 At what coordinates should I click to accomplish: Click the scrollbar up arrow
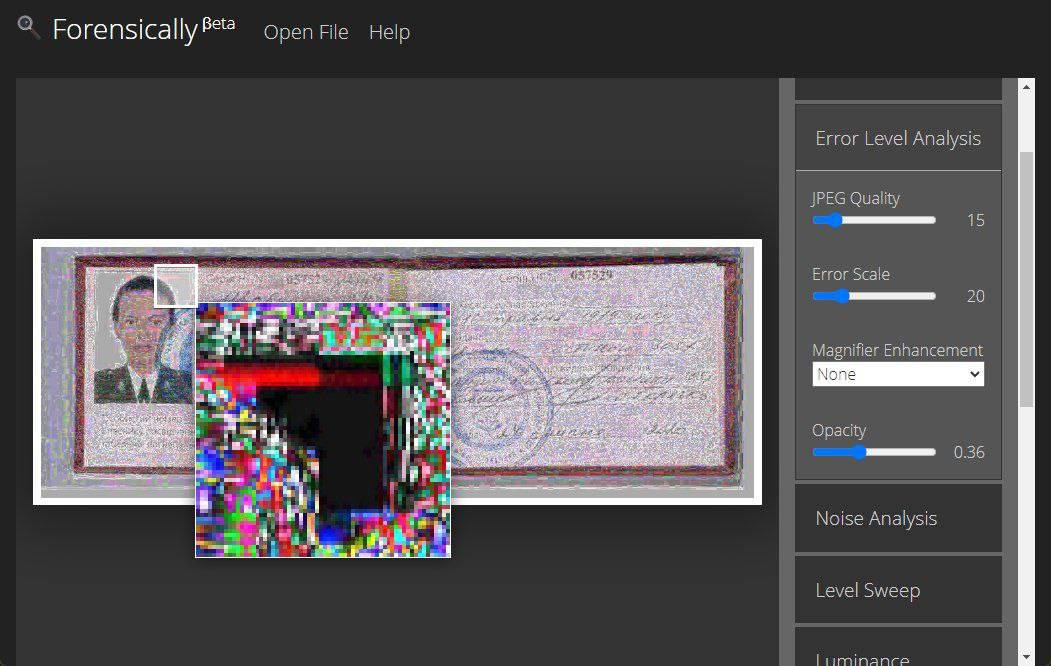(1026, 87)
